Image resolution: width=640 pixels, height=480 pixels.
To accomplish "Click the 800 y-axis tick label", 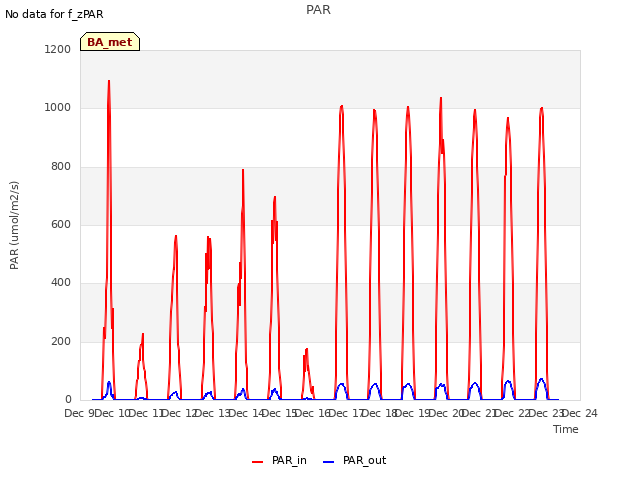I will point(61,167).
